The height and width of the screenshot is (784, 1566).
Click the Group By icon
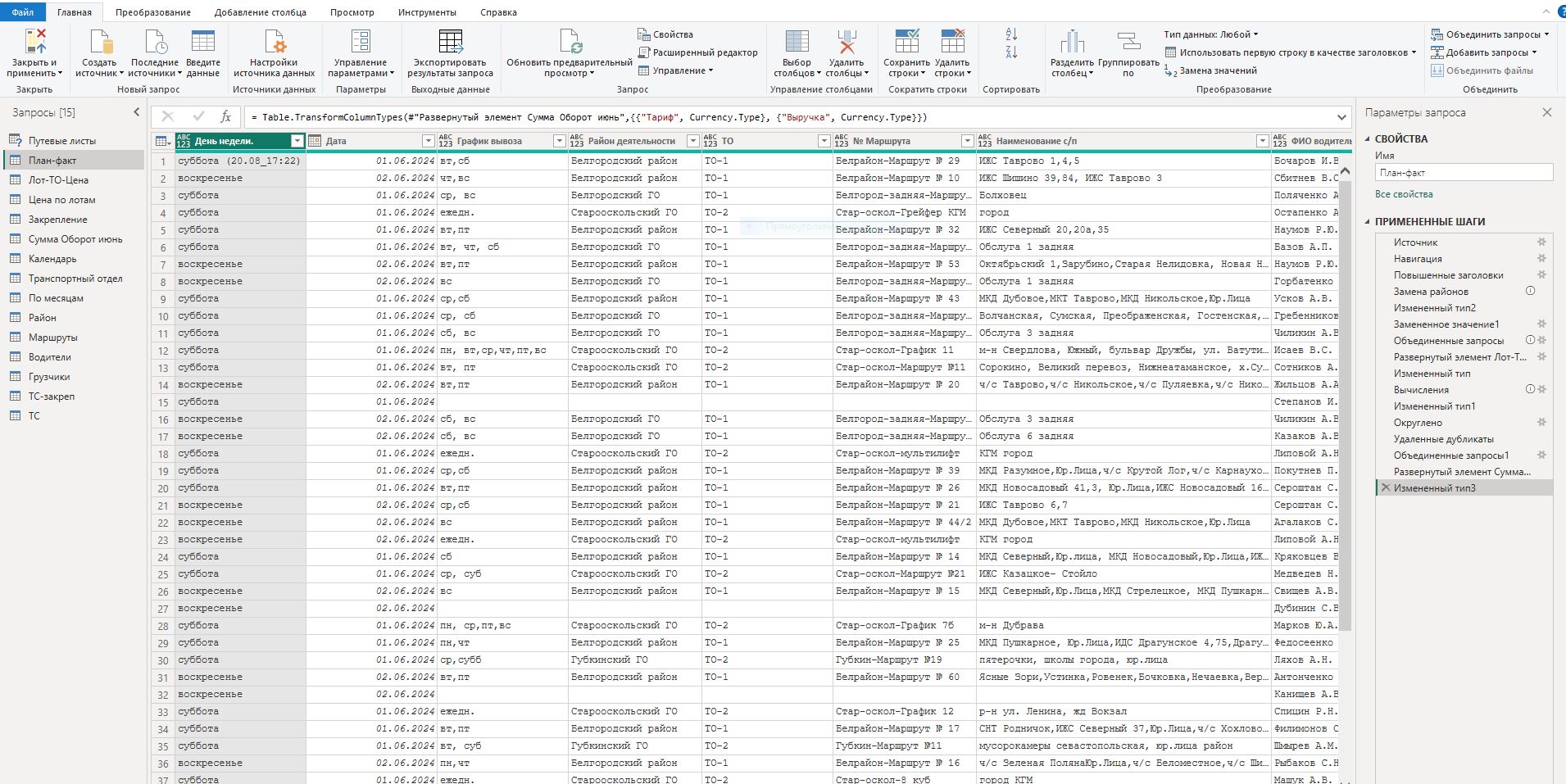1128,41
